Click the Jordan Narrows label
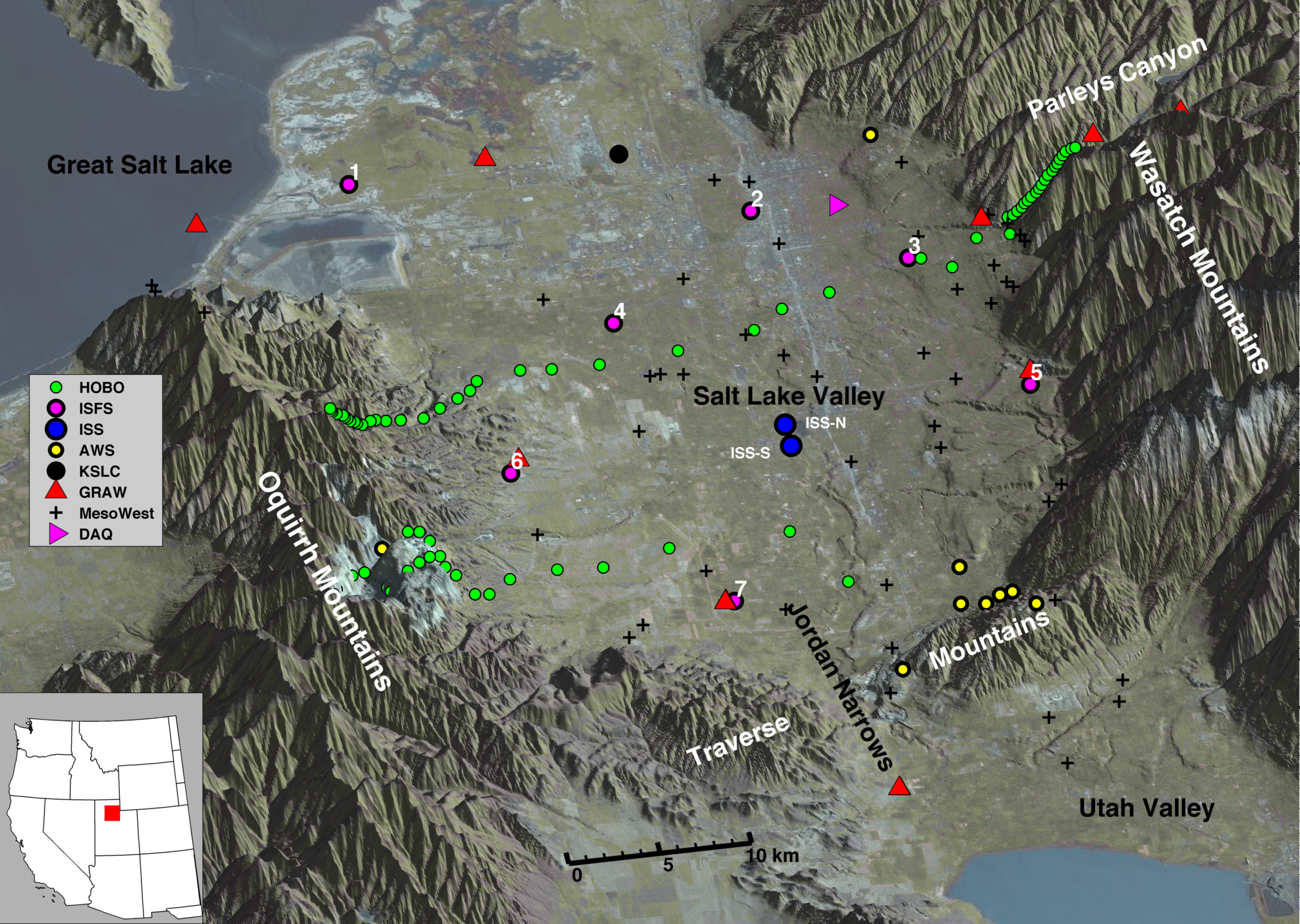Screen dimensions: 1300x924 (841, 686)
